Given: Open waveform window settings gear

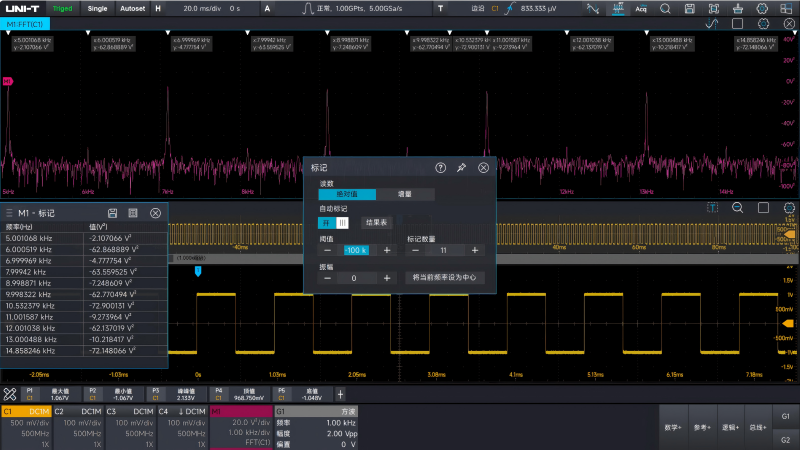Looking at the screenshot, I should click(x=789, y=208).
